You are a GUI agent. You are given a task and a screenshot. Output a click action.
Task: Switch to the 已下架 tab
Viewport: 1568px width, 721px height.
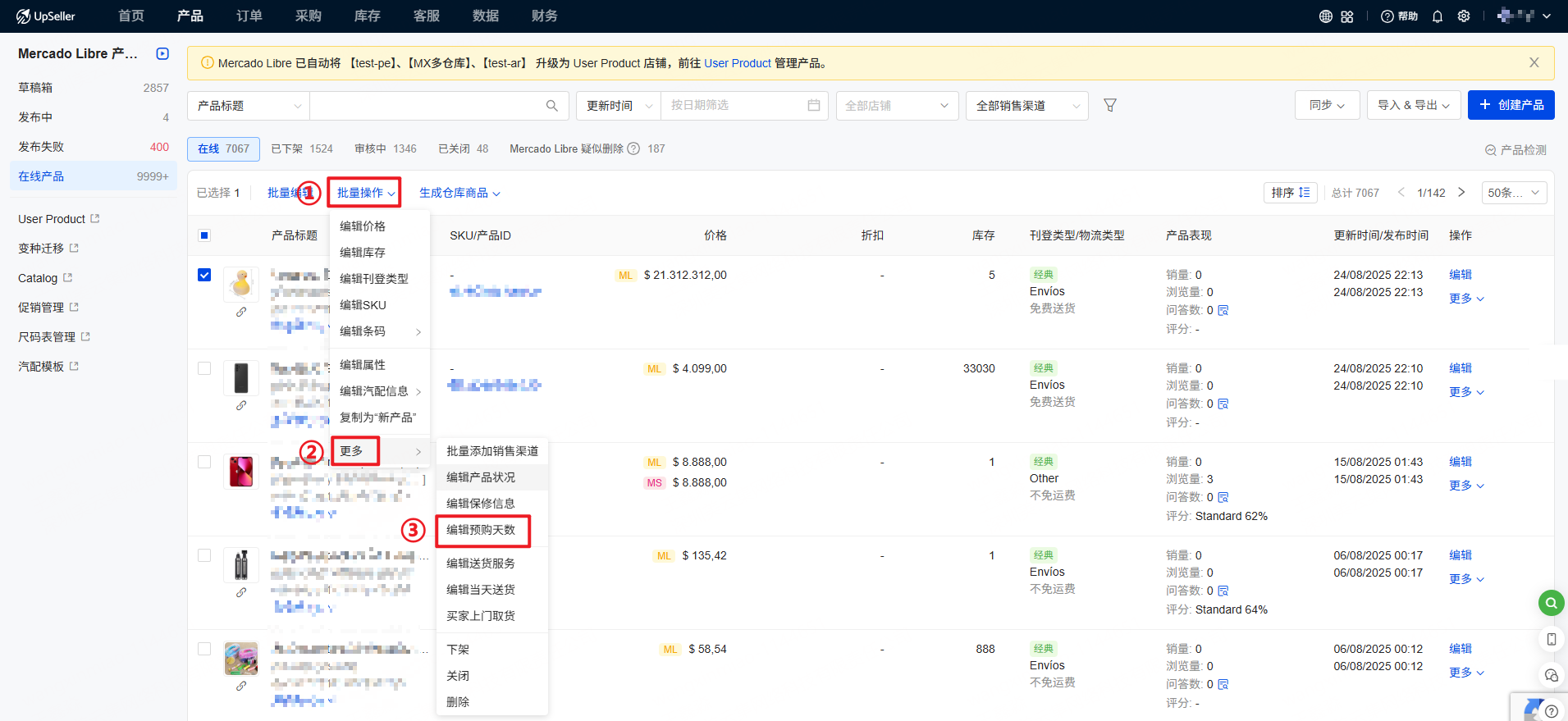pyautogui.click(x=301, y=148)
